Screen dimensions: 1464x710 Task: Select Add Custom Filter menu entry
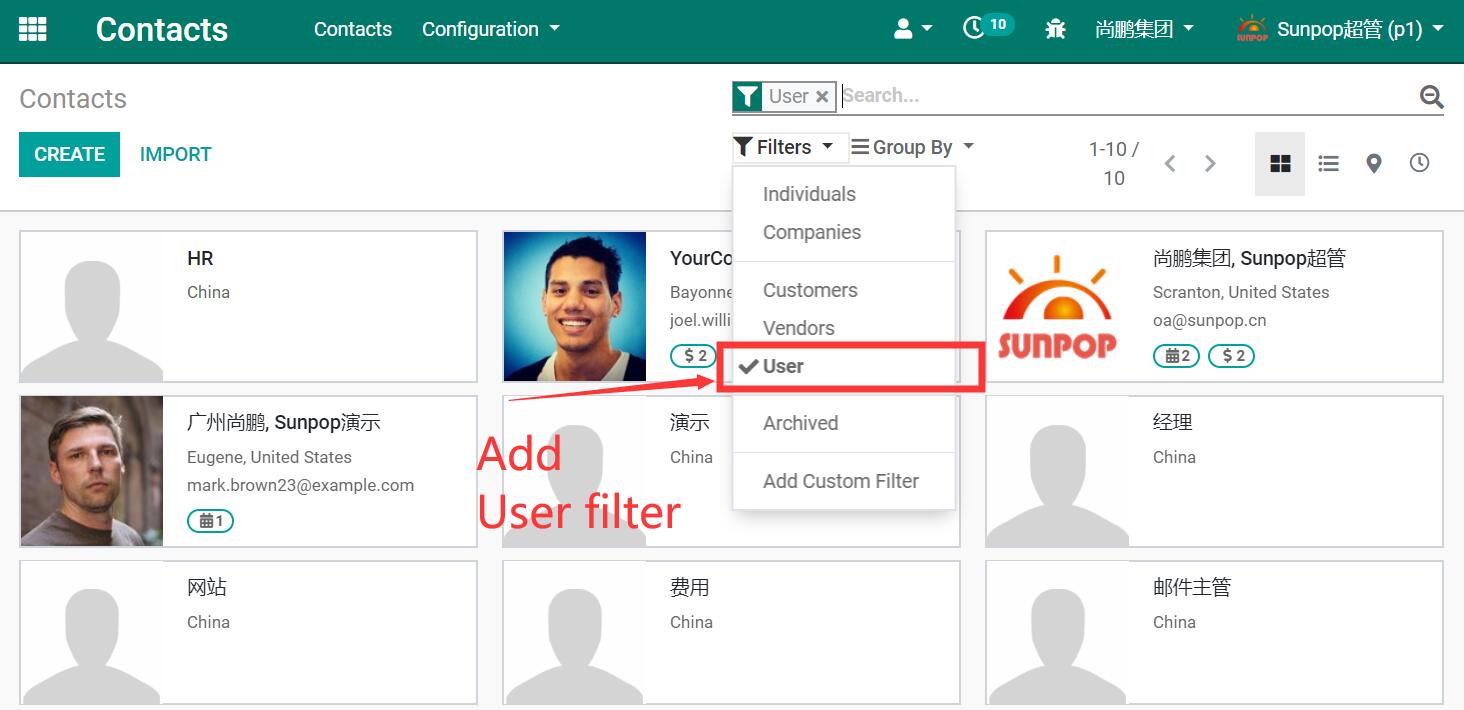tap(840, 481)
